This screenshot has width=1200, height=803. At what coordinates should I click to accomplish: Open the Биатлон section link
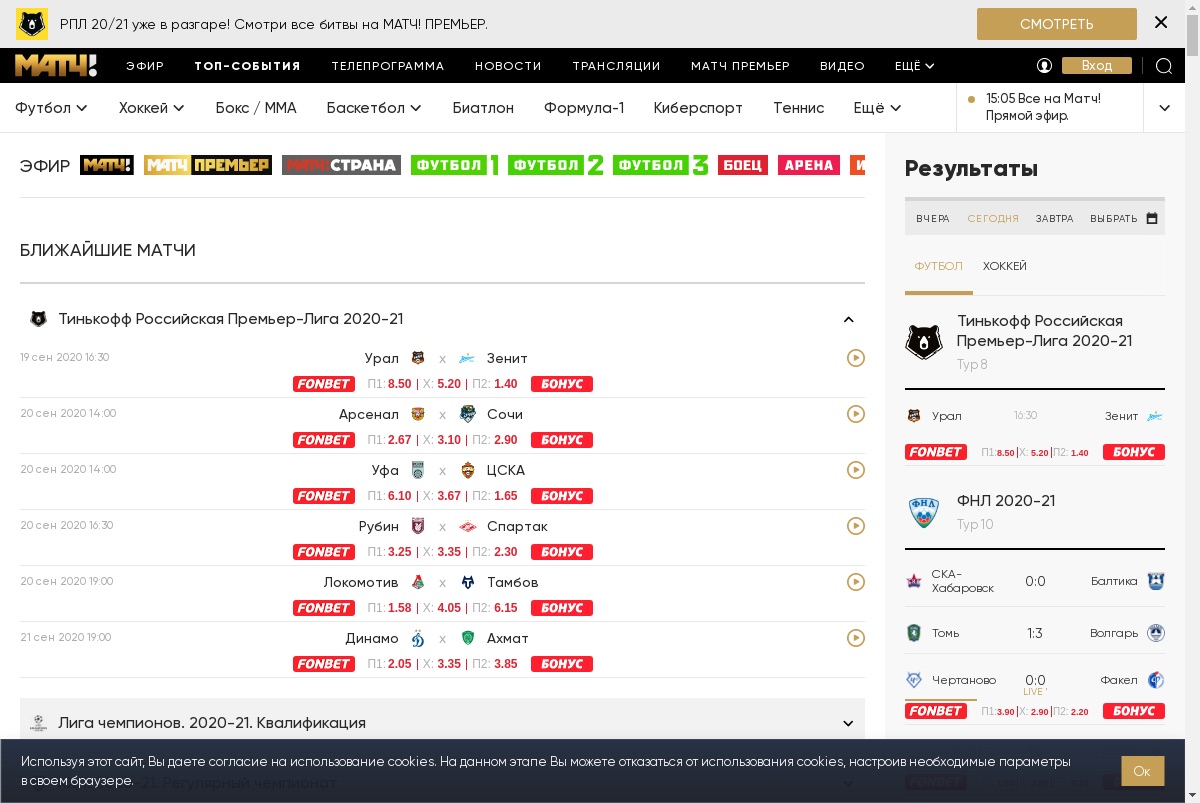pyautogui.click(x=483, y=108)
